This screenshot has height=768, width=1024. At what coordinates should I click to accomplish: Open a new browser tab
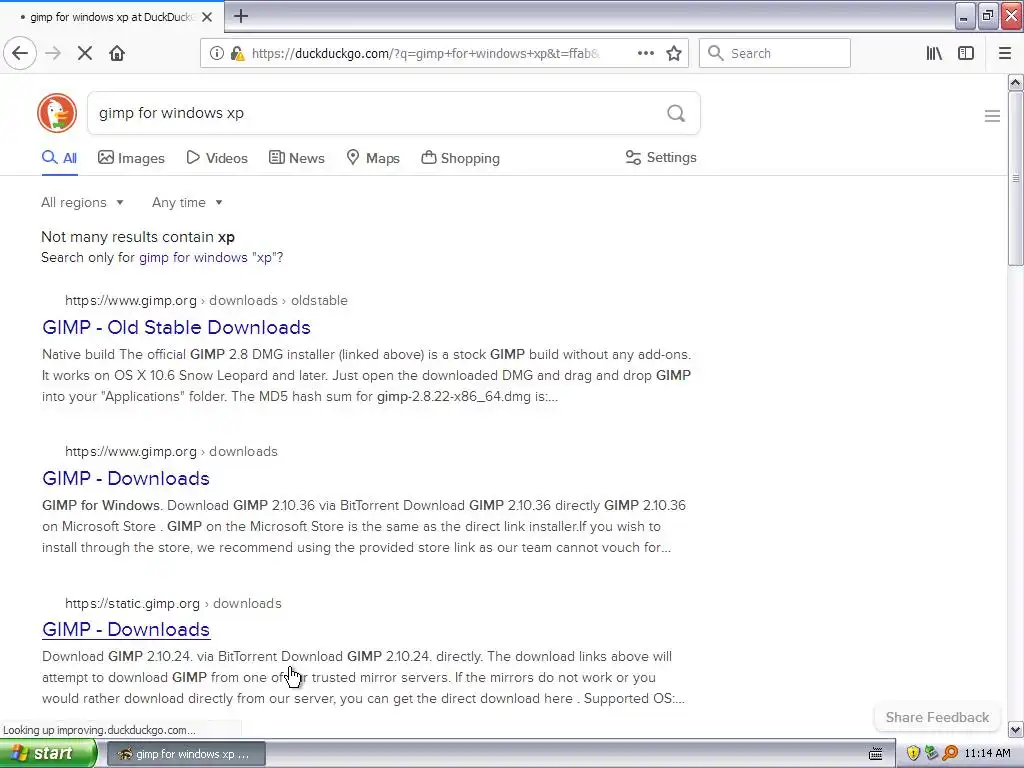click(x=241, y=16)
